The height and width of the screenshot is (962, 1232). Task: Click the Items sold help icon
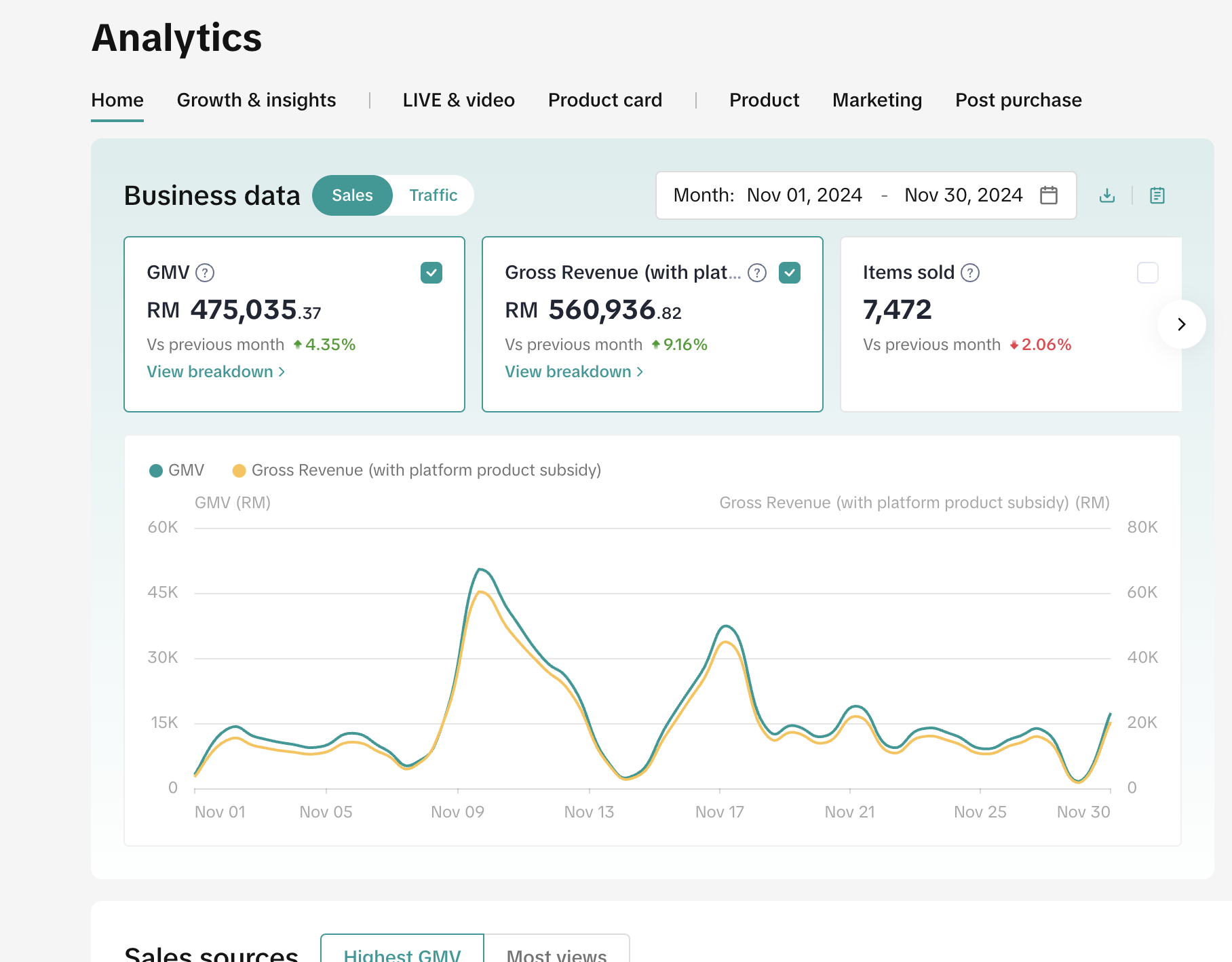[x=970, y=273]
